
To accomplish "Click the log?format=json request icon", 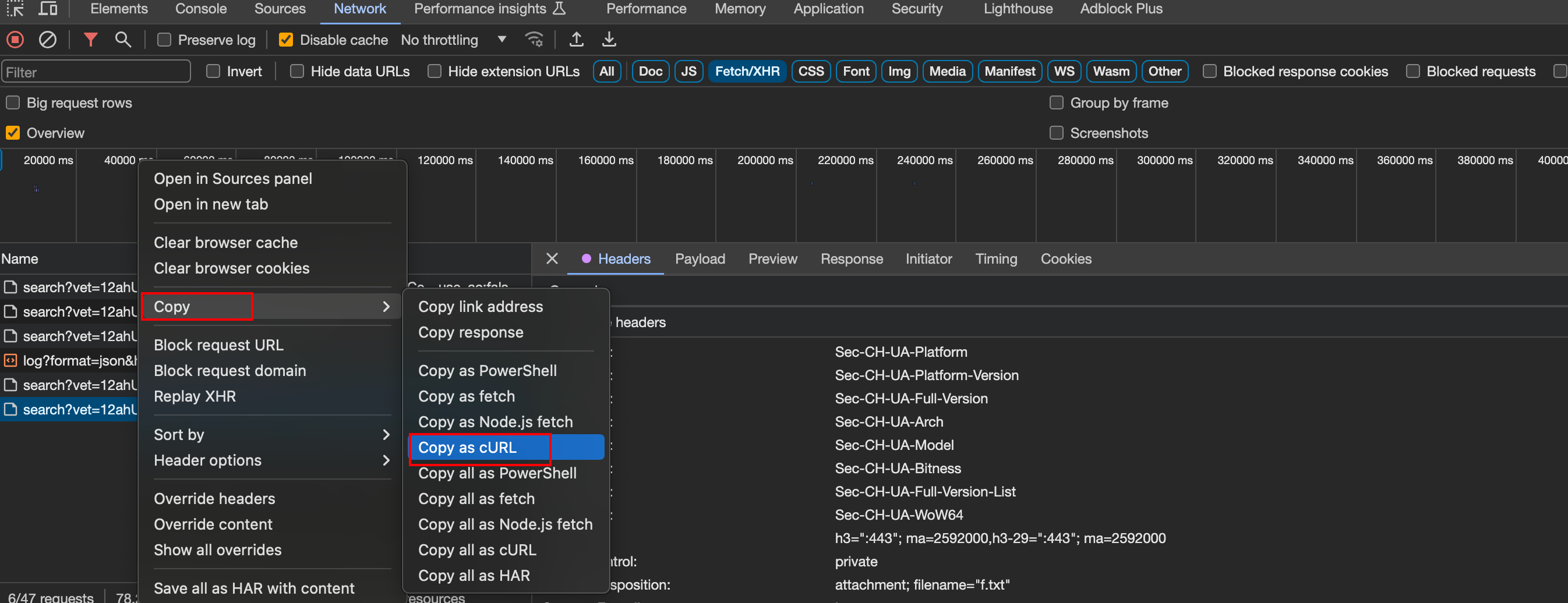I will tap(10, 361).
